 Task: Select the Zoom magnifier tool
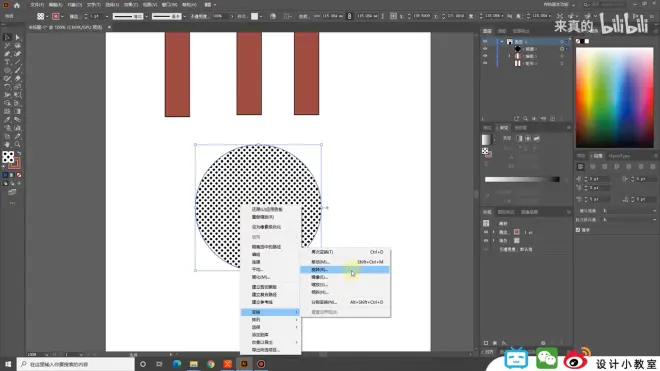pos(18,144)
